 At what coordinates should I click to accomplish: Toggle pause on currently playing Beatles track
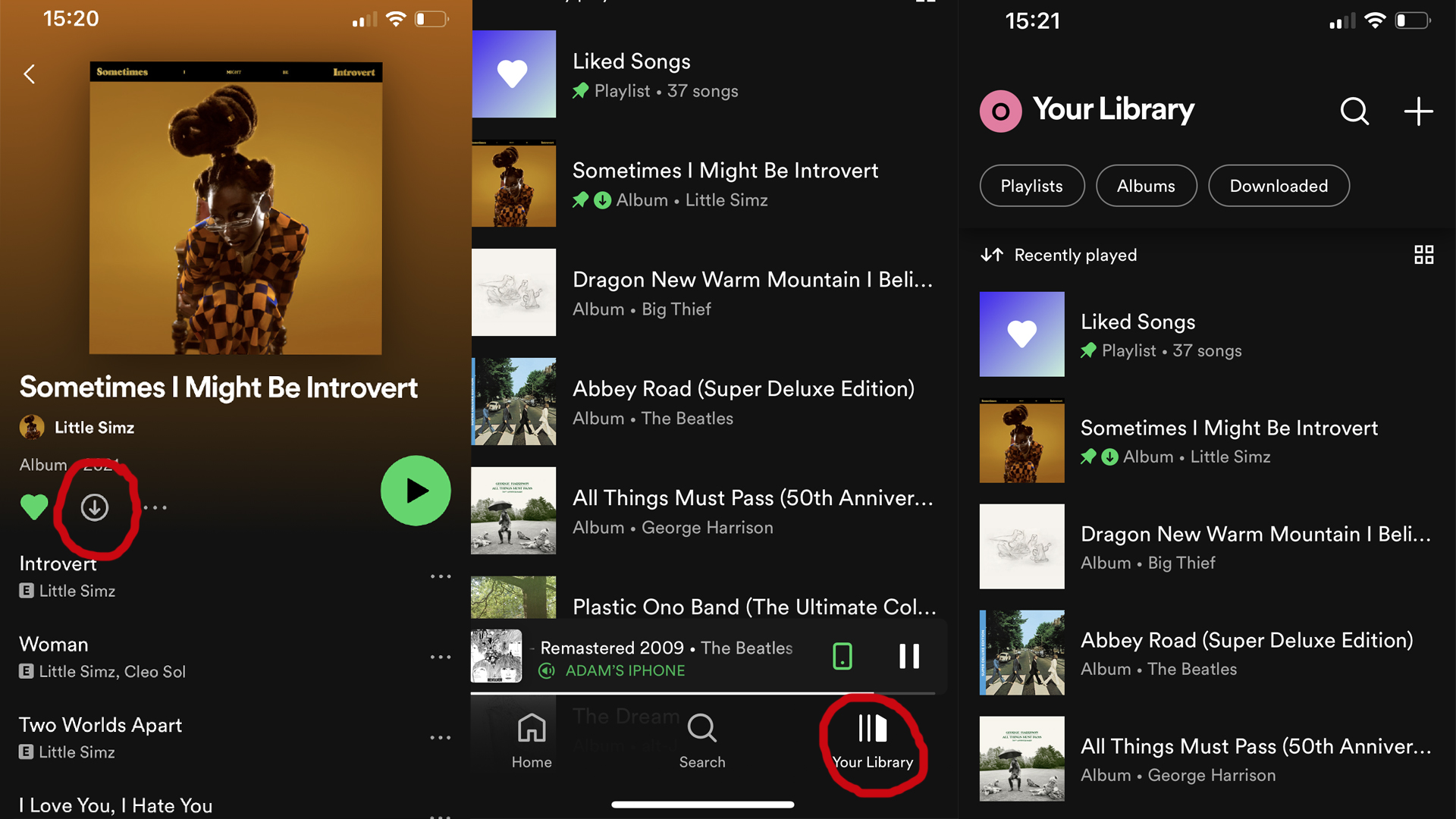tap(908, 655)
